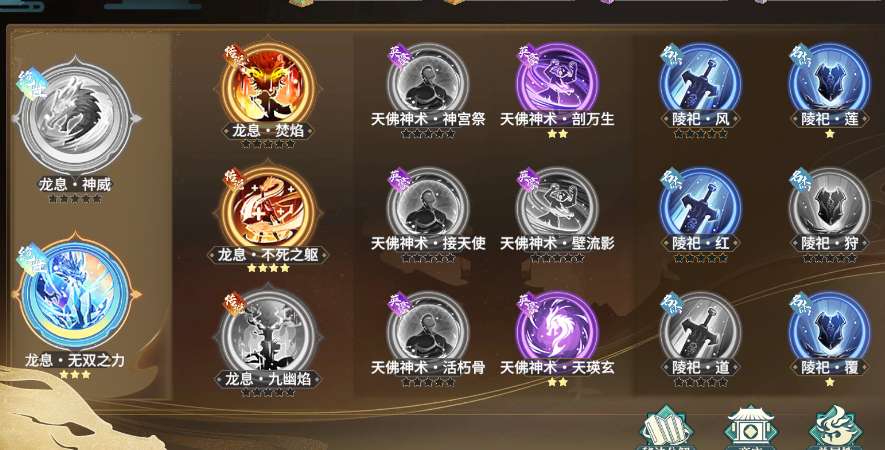885x450 pixels.
Task: Select the 陵祀・覆 shield icon
Action: pos(830,332)
